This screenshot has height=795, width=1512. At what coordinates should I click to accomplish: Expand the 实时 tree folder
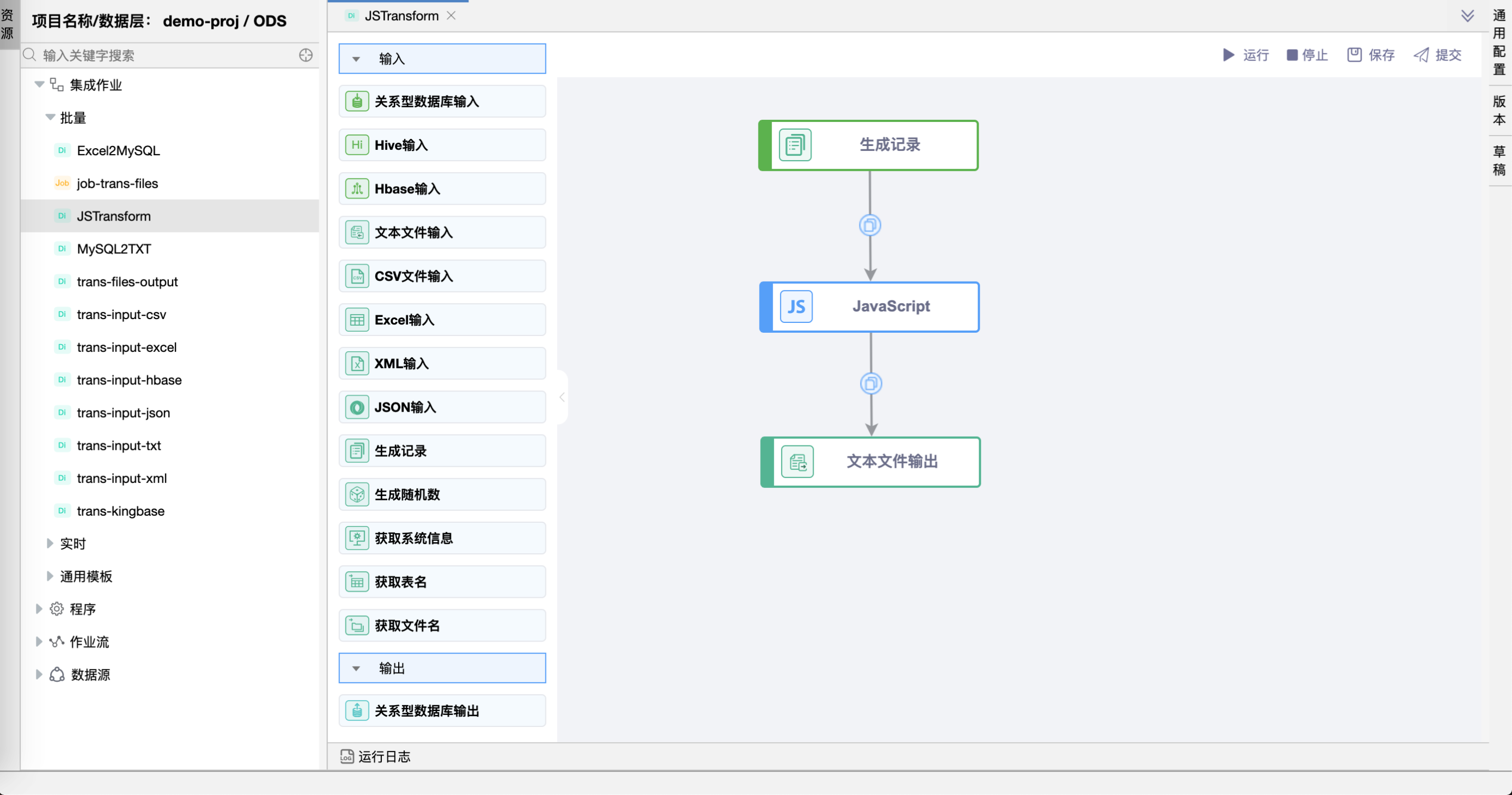pyautogui.click(x=50, y=543)
